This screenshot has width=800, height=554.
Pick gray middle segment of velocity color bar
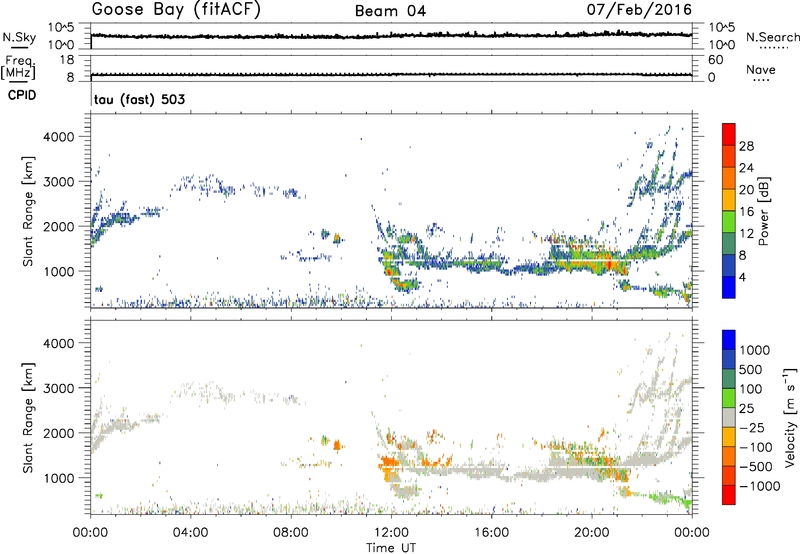[x=729, y=418]
